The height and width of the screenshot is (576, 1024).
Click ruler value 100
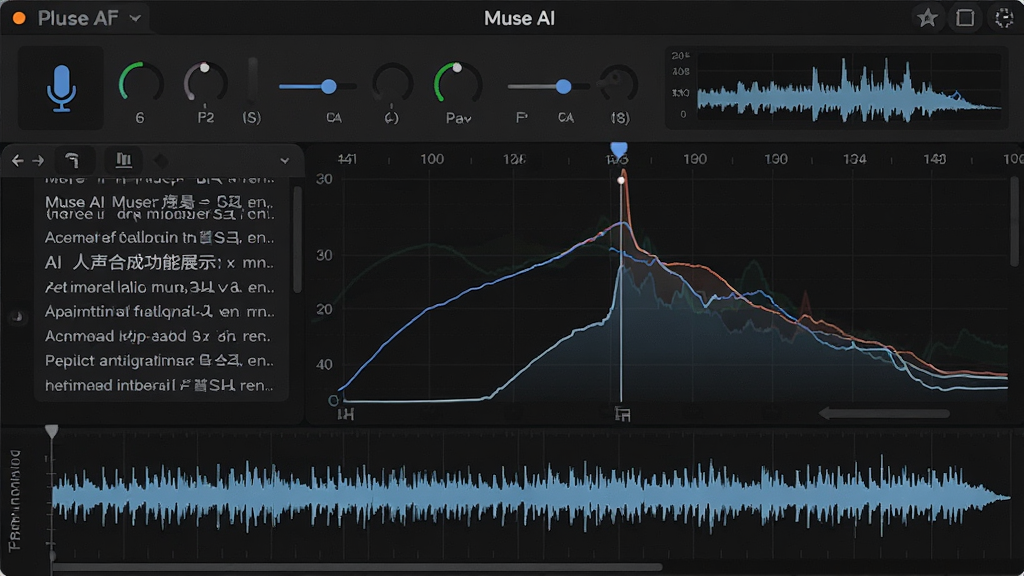(432, 159)
